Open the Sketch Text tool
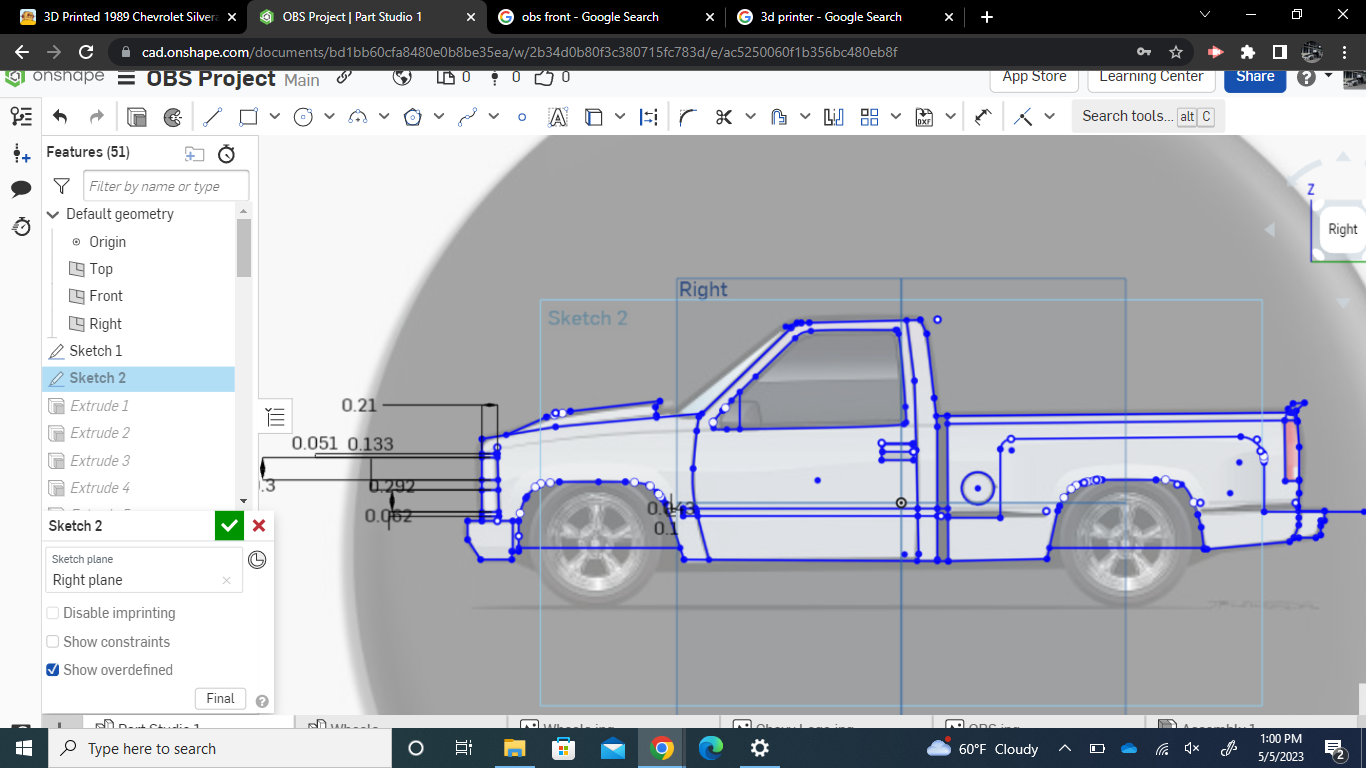Viewport: 1366px width, 768px height. (557, 116)
